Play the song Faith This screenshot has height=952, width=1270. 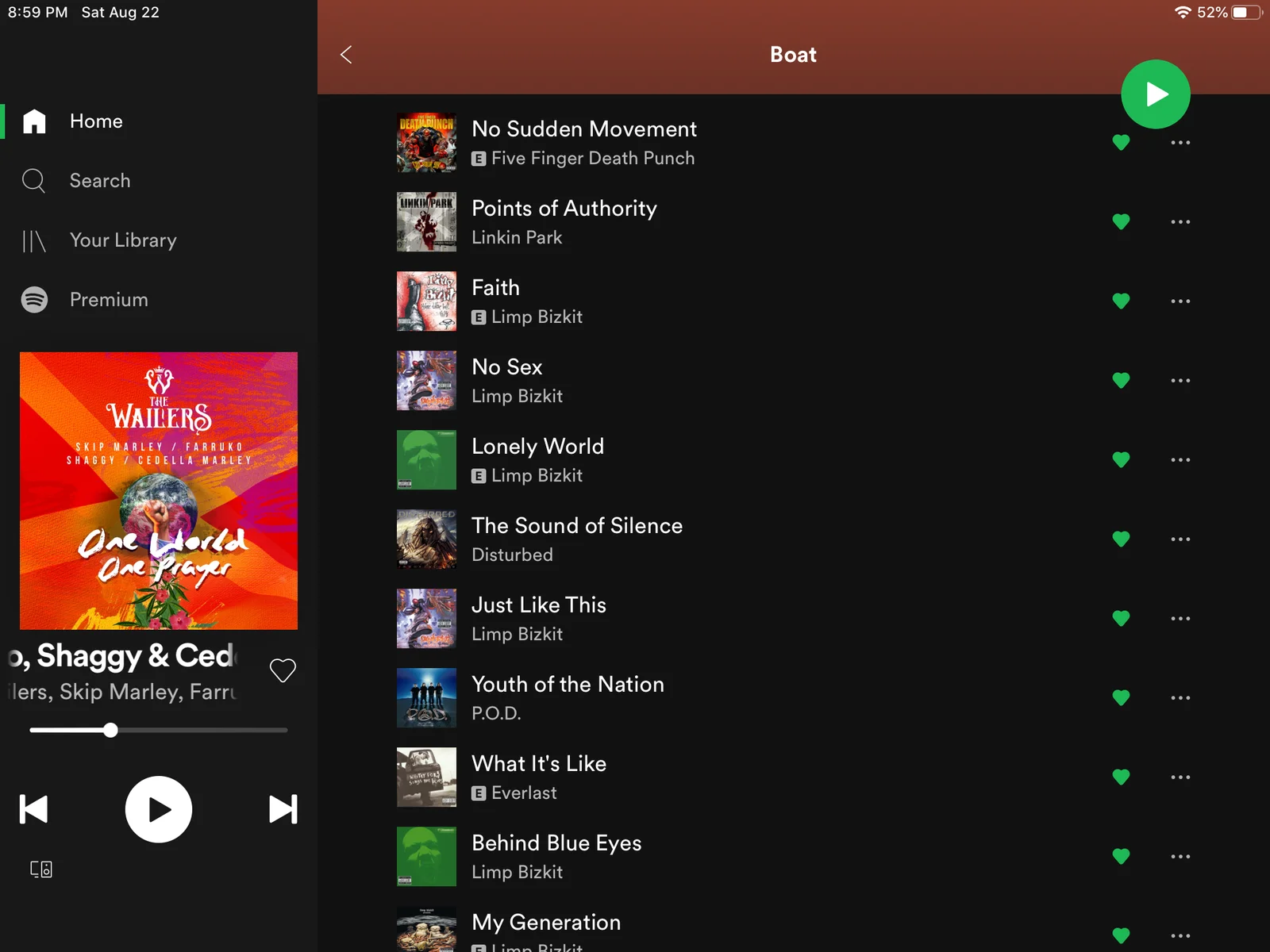point(496,288)
